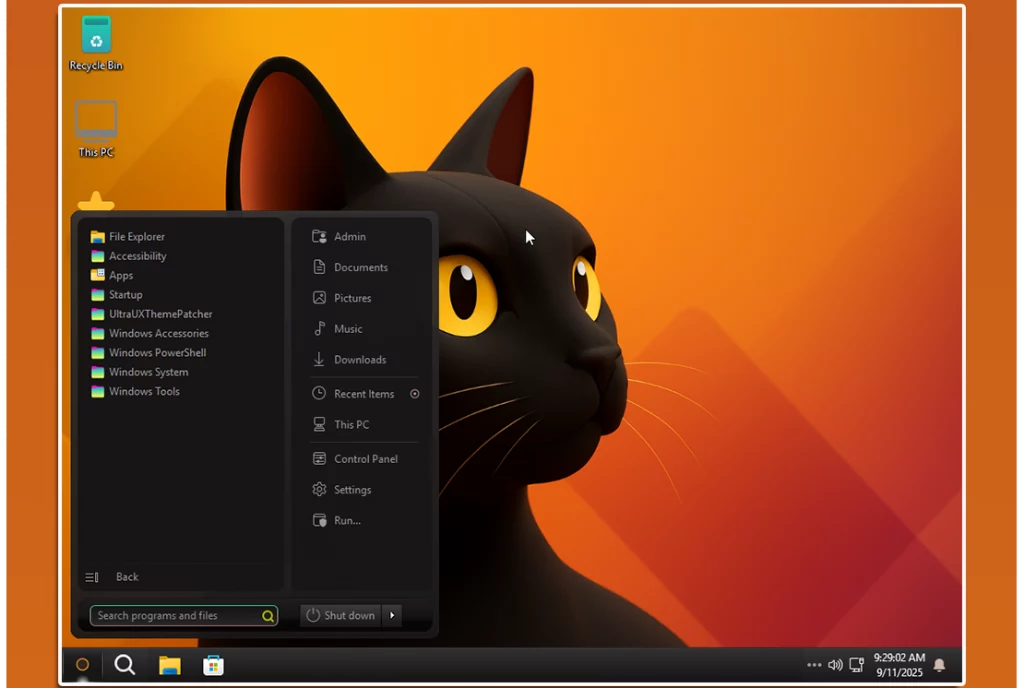This screenshot has width=1024, height=688.
Task: Open Control Panel from Start menu
Action: click(365, 459)
